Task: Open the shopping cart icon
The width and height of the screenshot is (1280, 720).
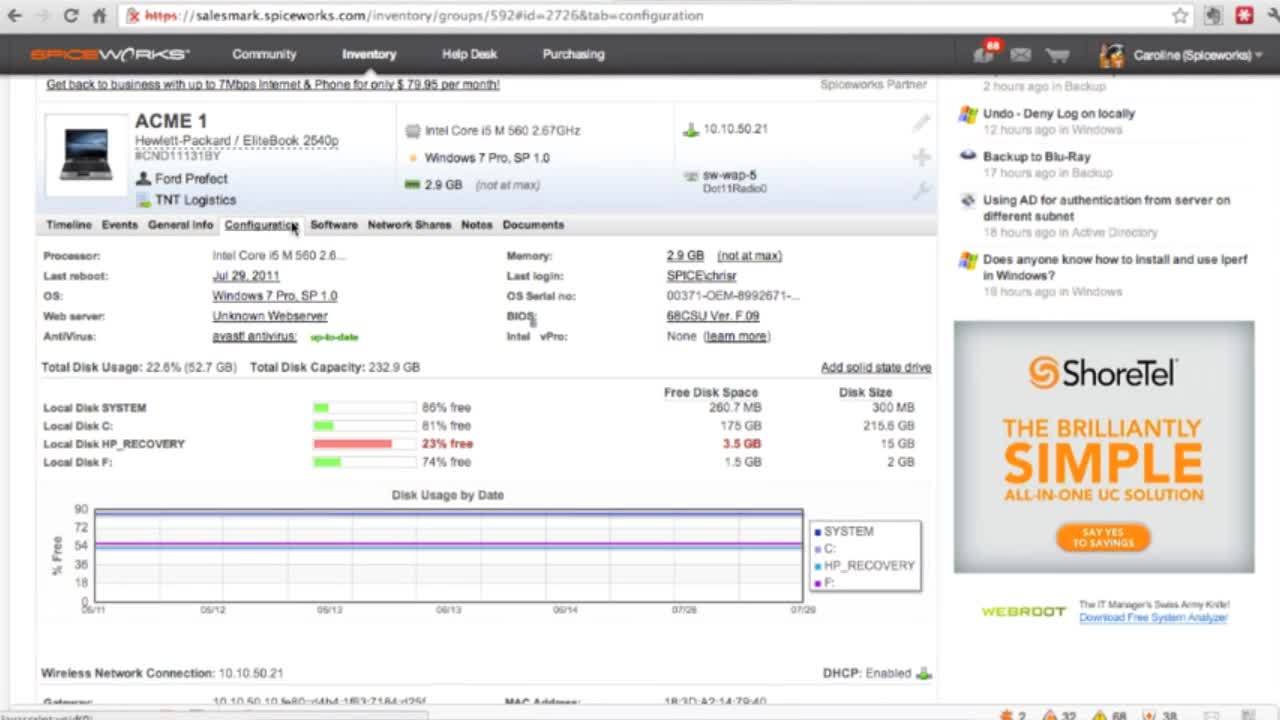Action: pyautogui.click(x=1057, y=55)
